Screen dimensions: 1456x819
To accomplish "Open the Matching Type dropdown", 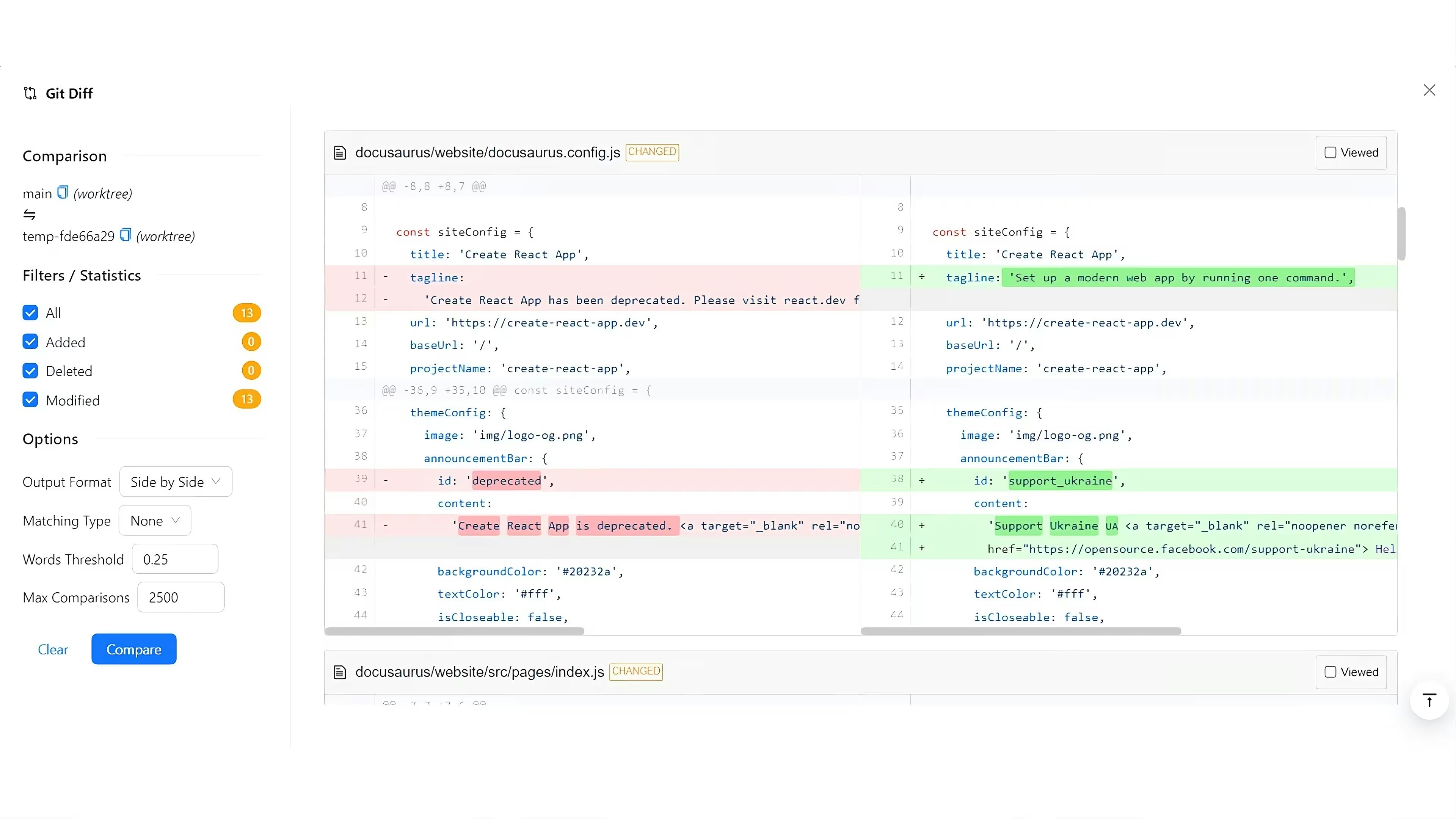I will (154, 521).
